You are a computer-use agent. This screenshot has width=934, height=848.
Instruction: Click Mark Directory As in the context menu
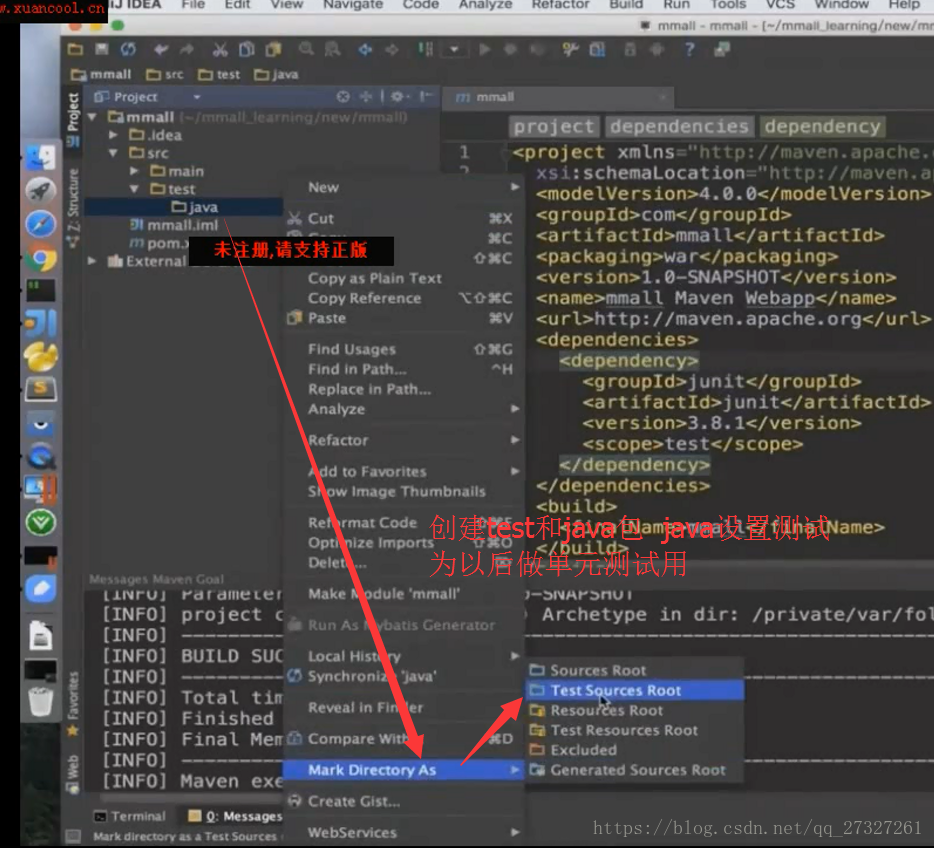(x=403, y=770)
